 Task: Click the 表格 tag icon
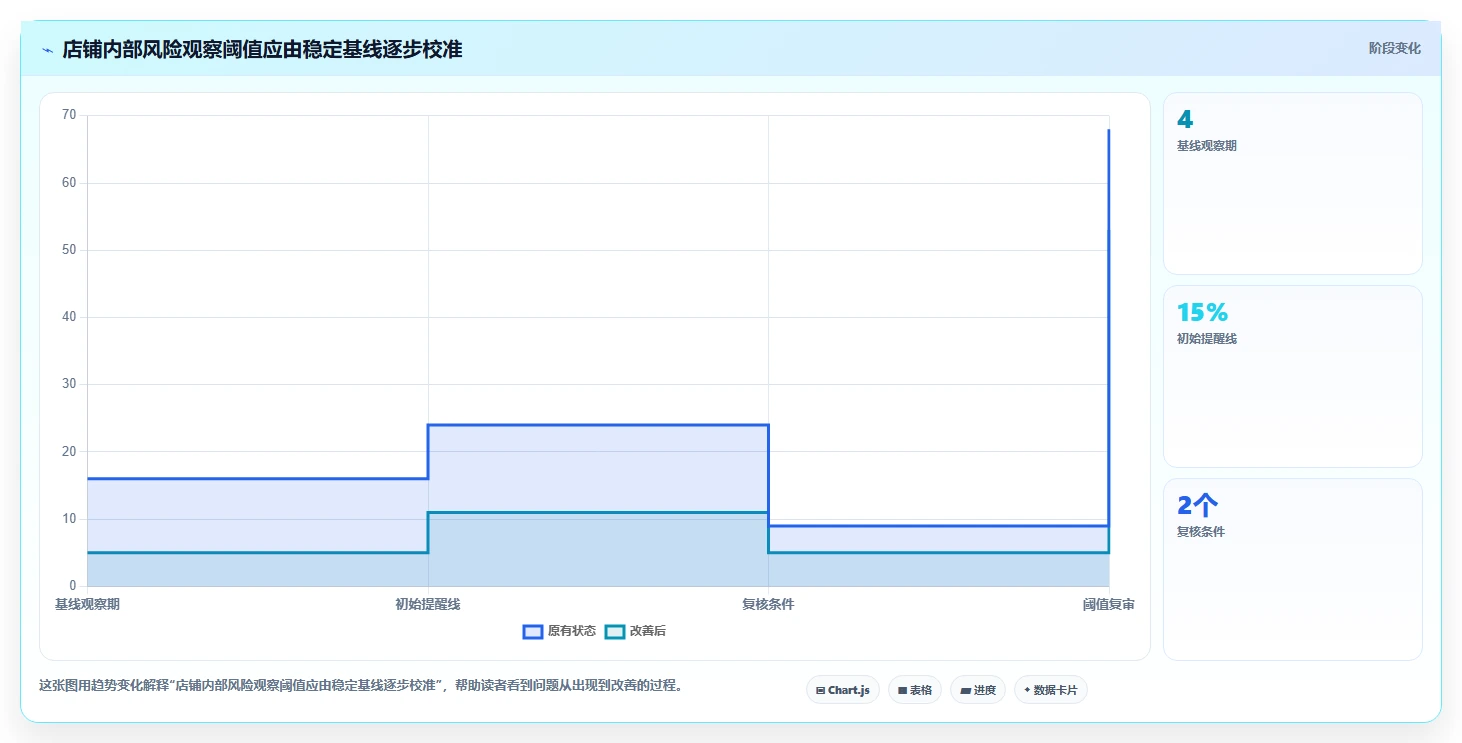pos(902,690)
